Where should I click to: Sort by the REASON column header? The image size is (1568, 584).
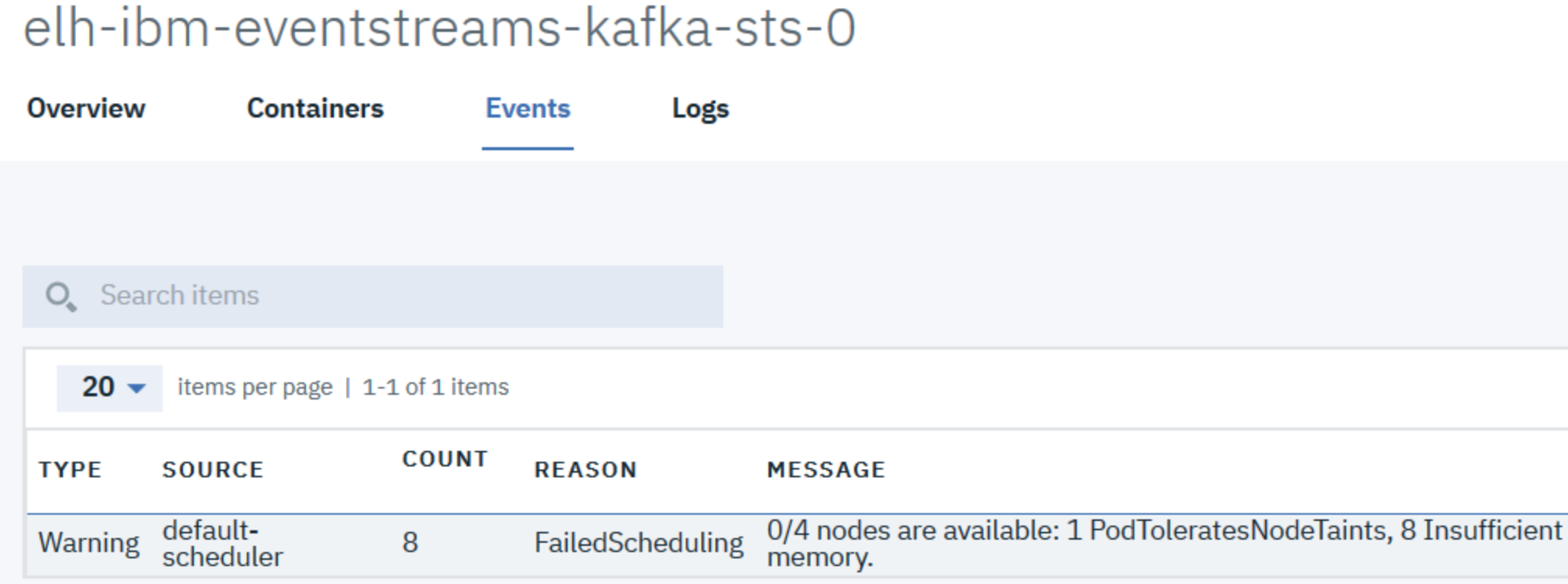click(585, 470)
